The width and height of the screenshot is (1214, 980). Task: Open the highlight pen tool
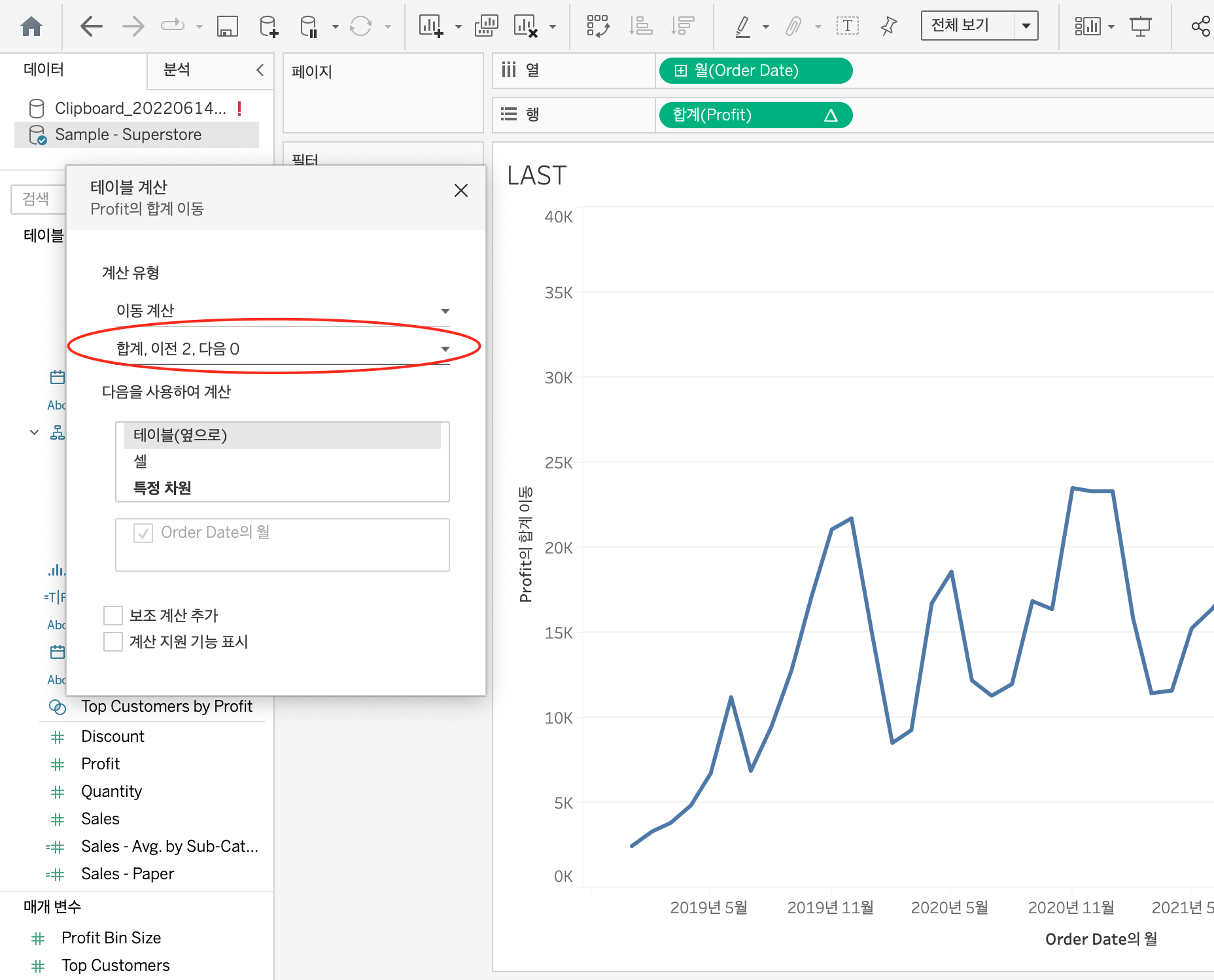click(x=743, y=26)
